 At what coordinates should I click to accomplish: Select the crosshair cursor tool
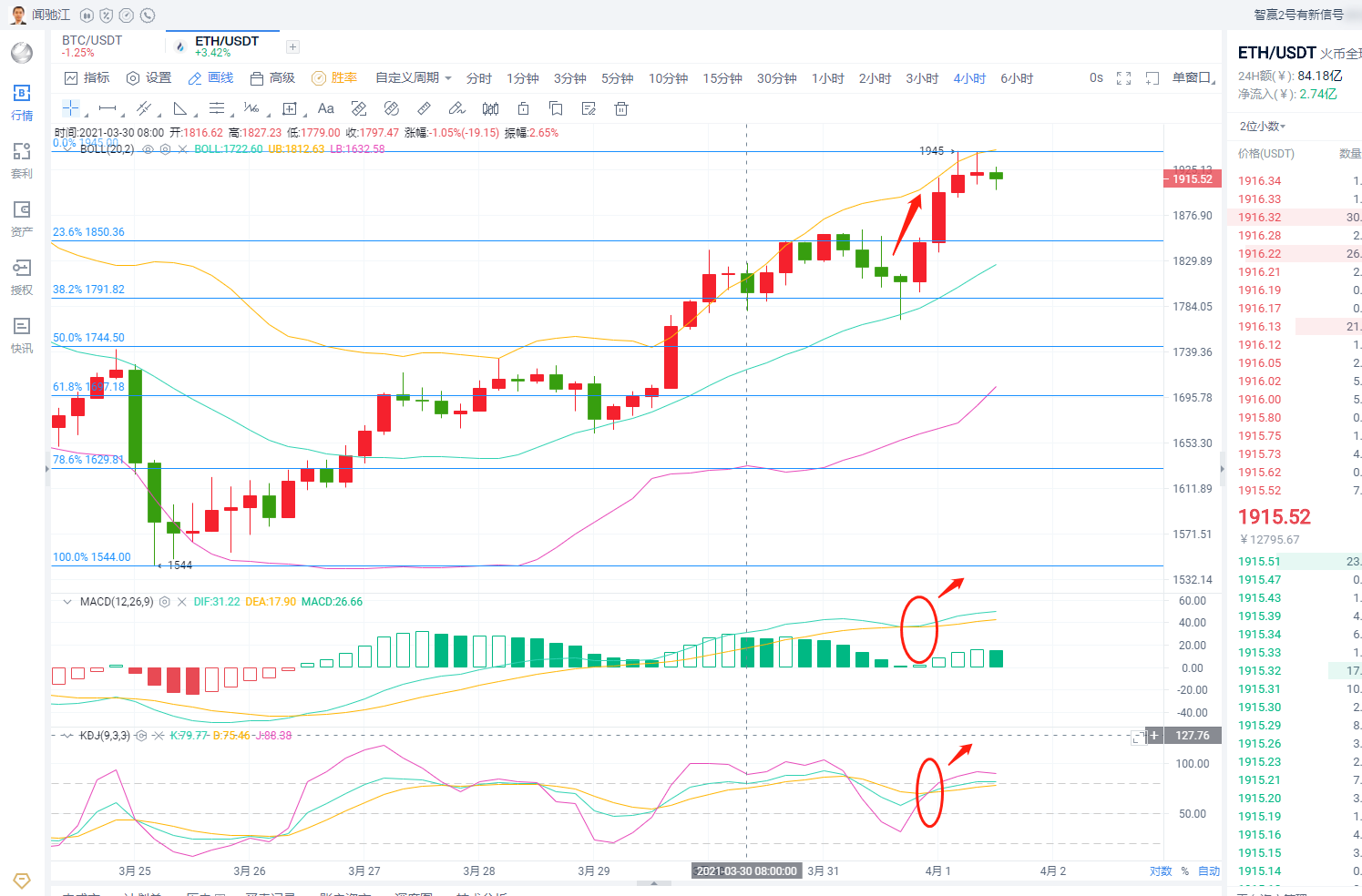[x=70, y=107]
